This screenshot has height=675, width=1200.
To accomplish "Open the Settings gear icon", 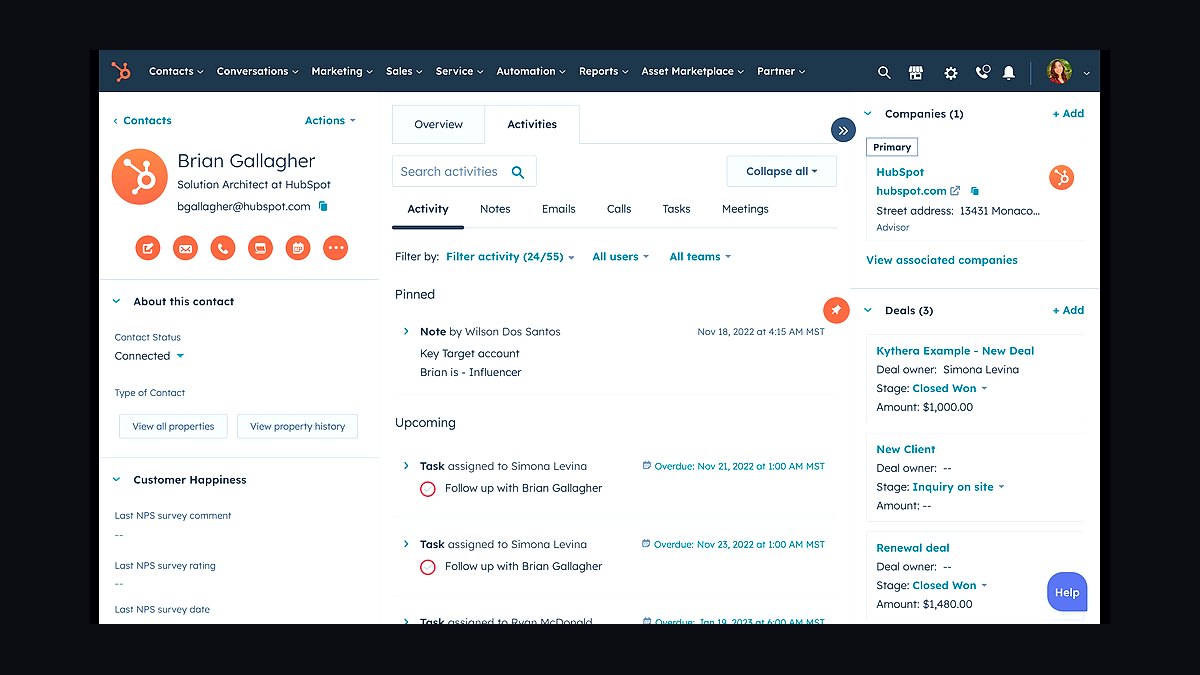I will click(951, 72).
